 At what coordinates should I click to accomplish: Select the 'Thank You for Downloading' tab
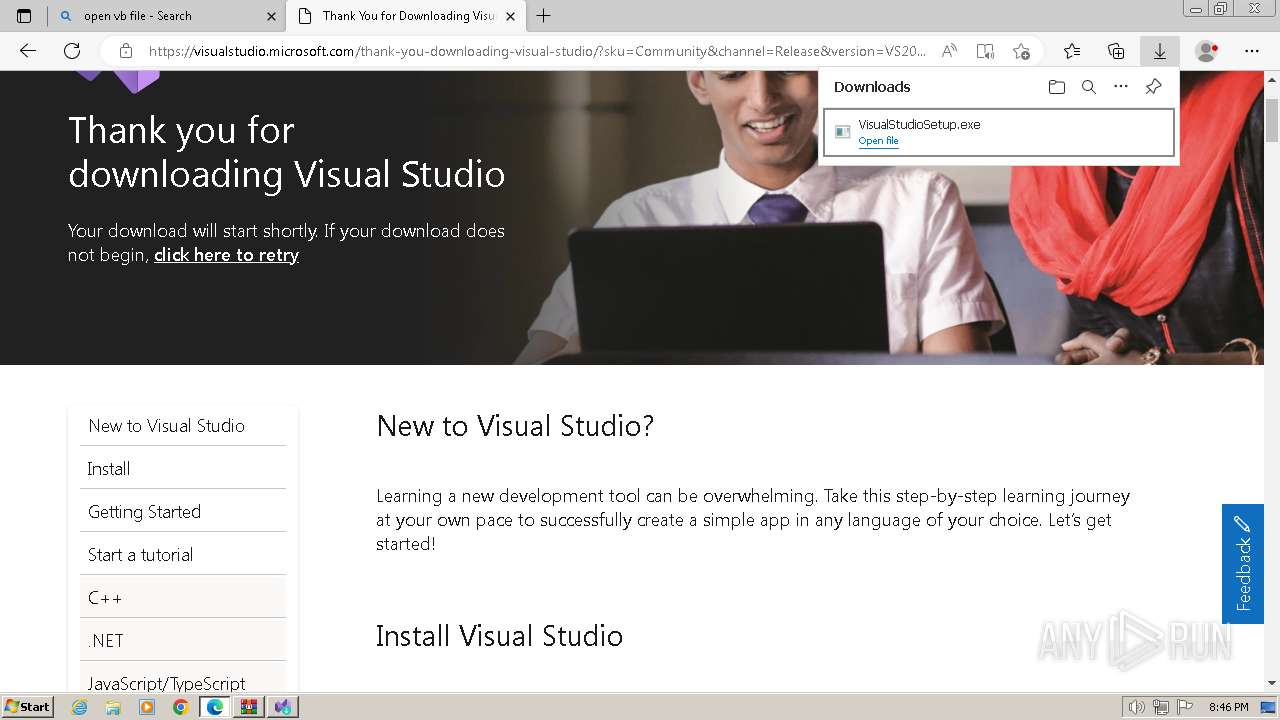coord(406,16)
